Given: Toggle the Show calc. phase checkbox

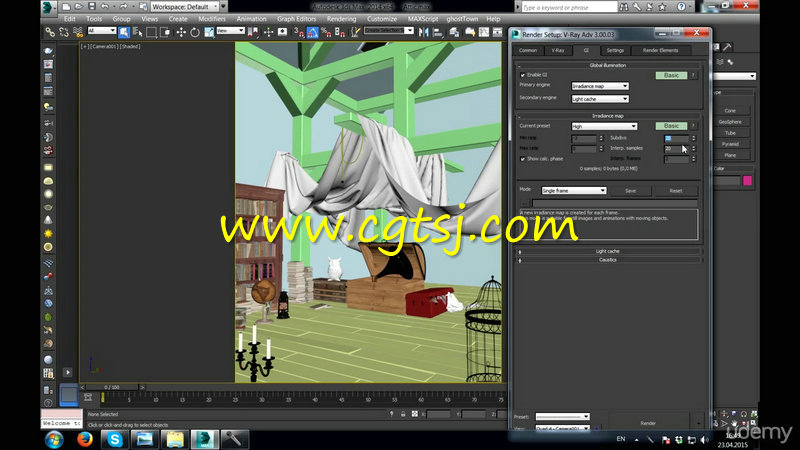Looking at the screenshot, I should click(x=522, y=159).
